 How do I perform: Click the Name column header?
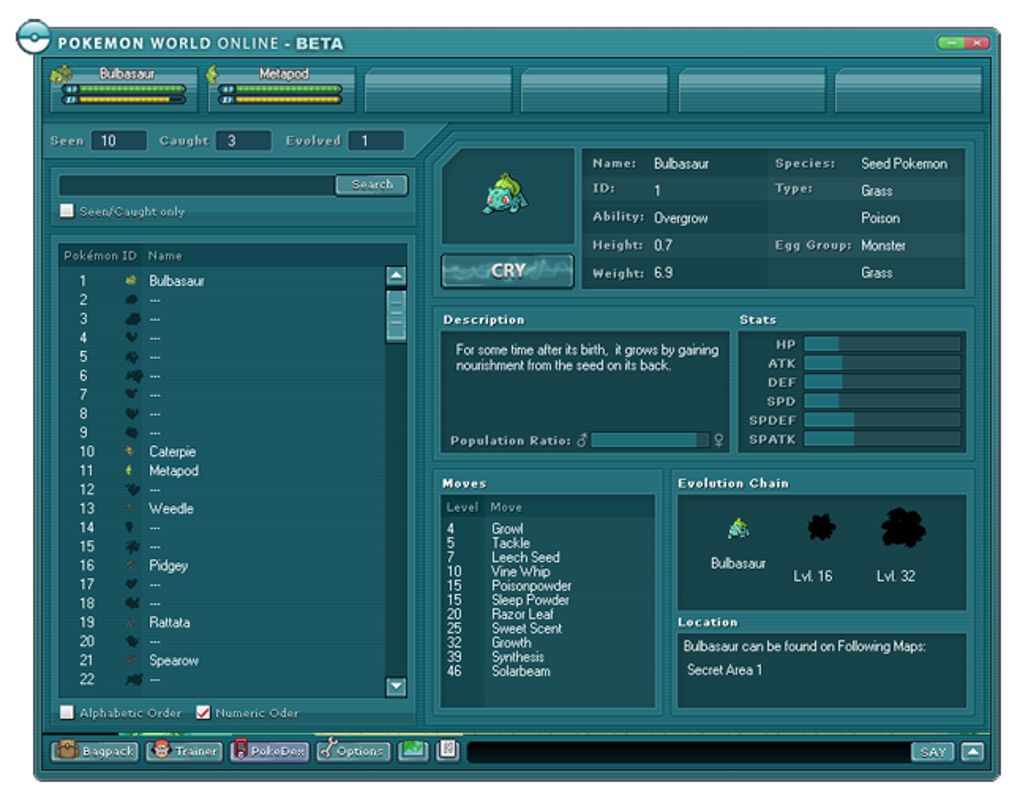pyautogui.click(x=165, y=256)
